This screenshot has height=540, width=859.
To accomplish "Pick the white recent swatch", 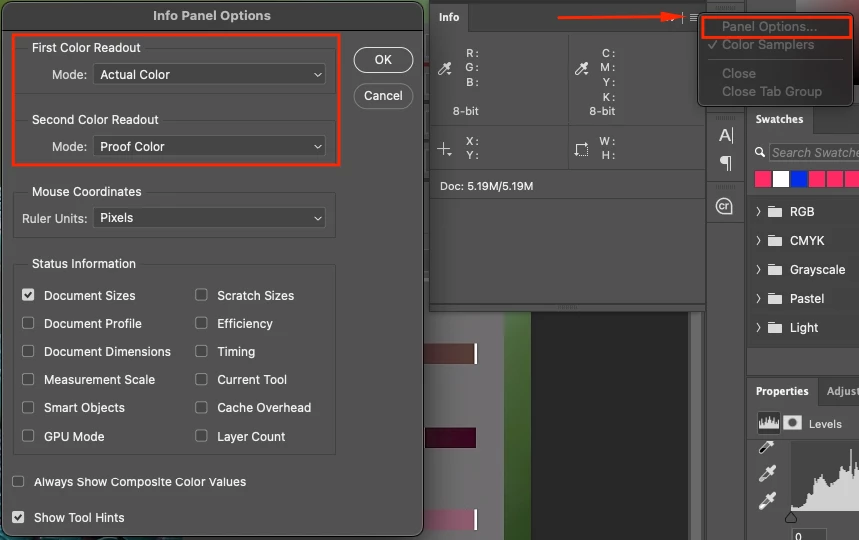I will pos(781,179).
